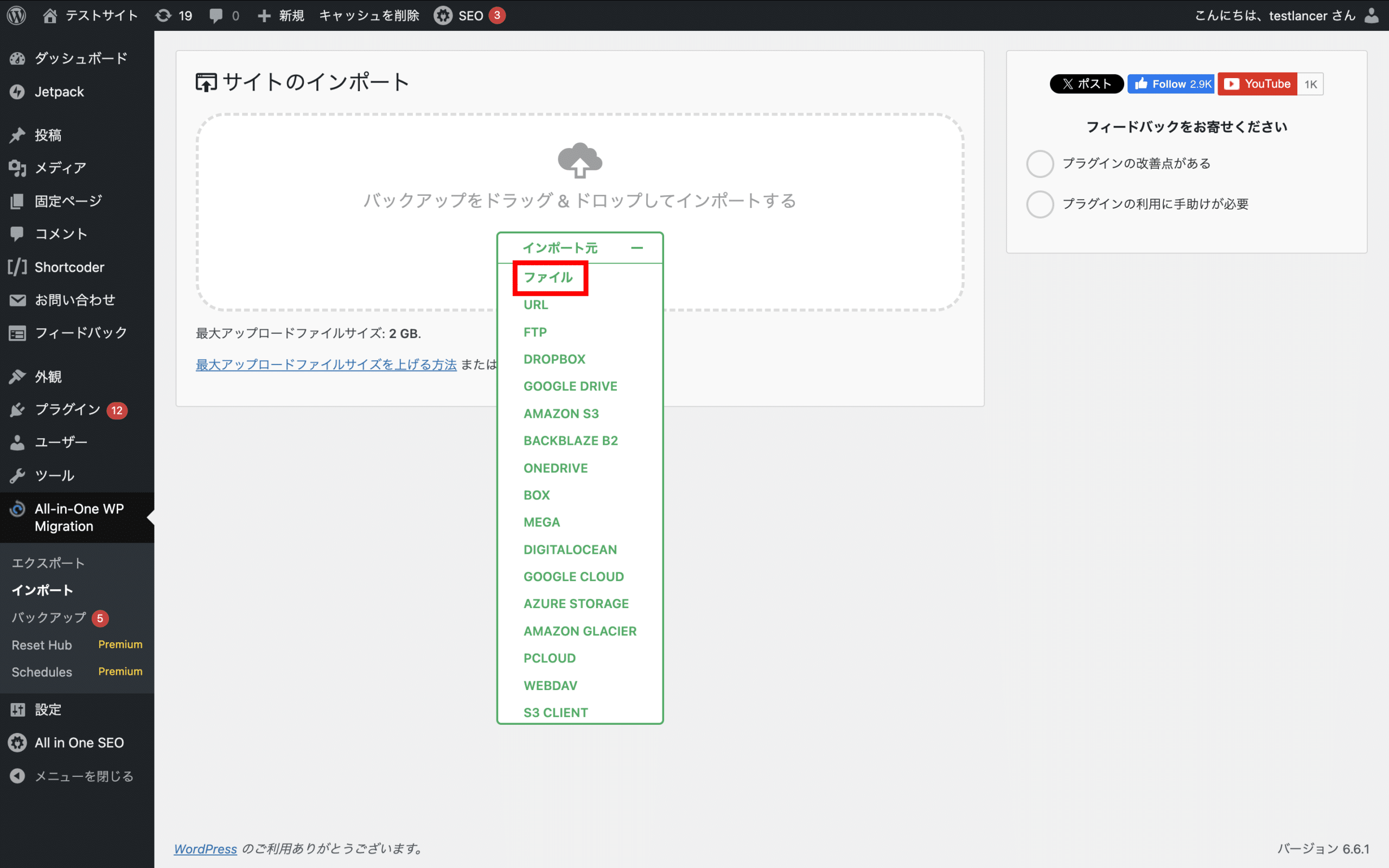Open Schedules Premium submenu item
Image resolution: width=1389 pixels, height=868 pixels.
77,672
